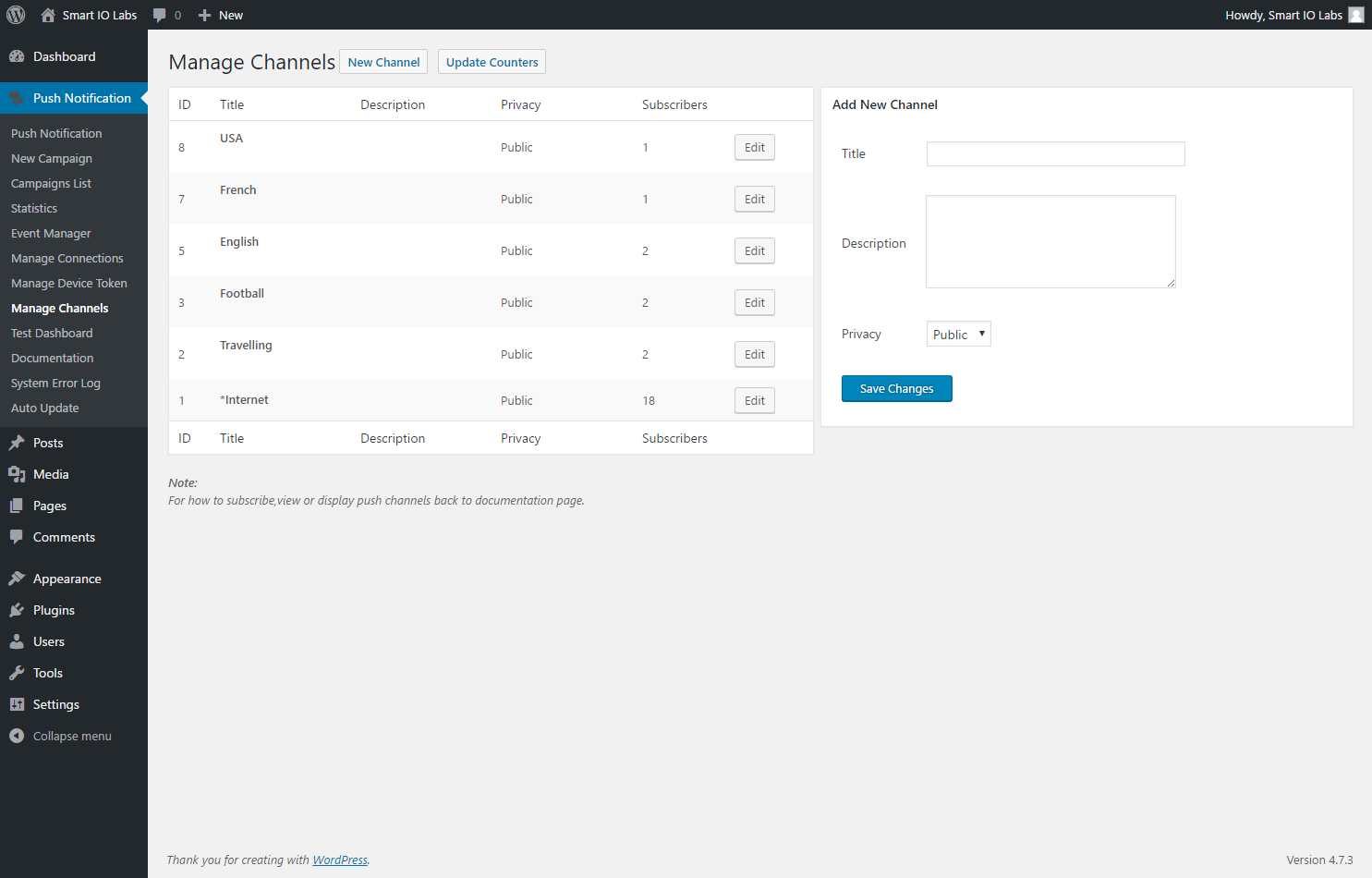Click the home icon beside Smart IO Labs
Viewport: 1372px width, 878px height.
[48, 15]
